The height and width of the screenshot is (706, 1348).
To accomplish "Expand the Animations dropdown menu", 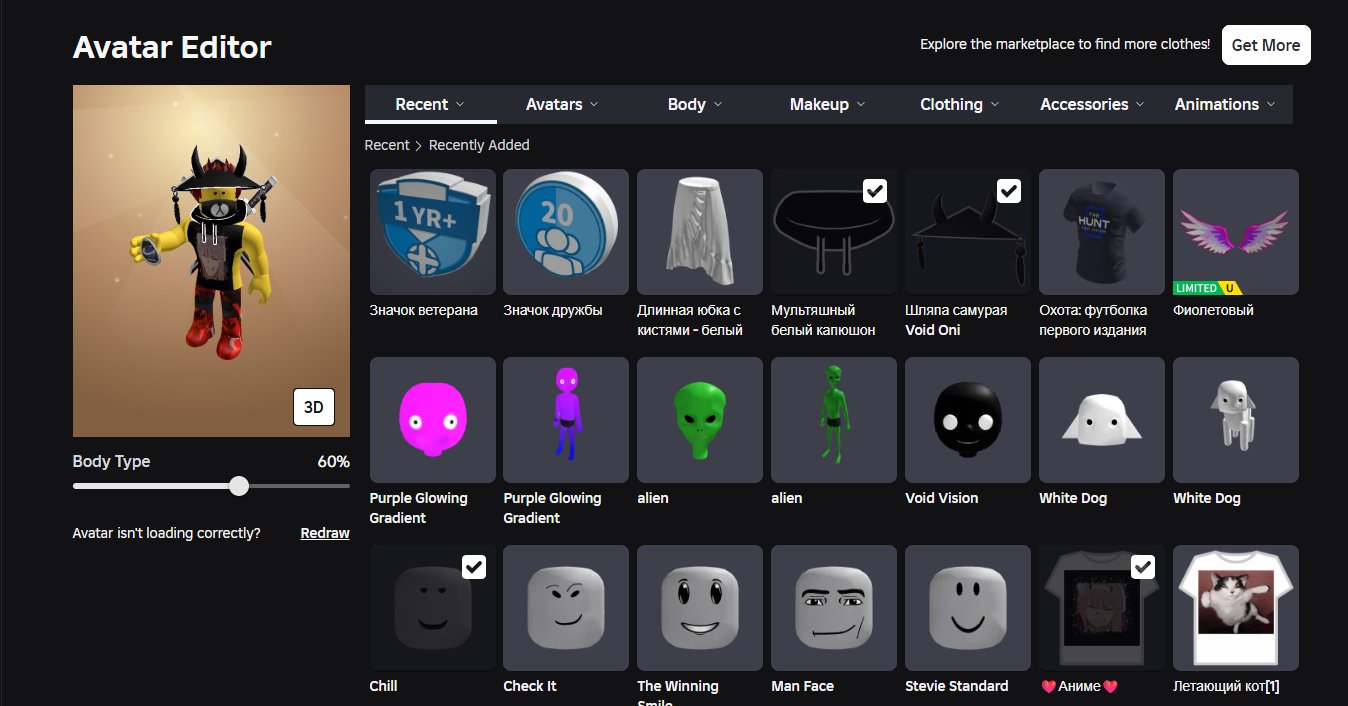I will pyautogui.click(x=1226, y=104).
